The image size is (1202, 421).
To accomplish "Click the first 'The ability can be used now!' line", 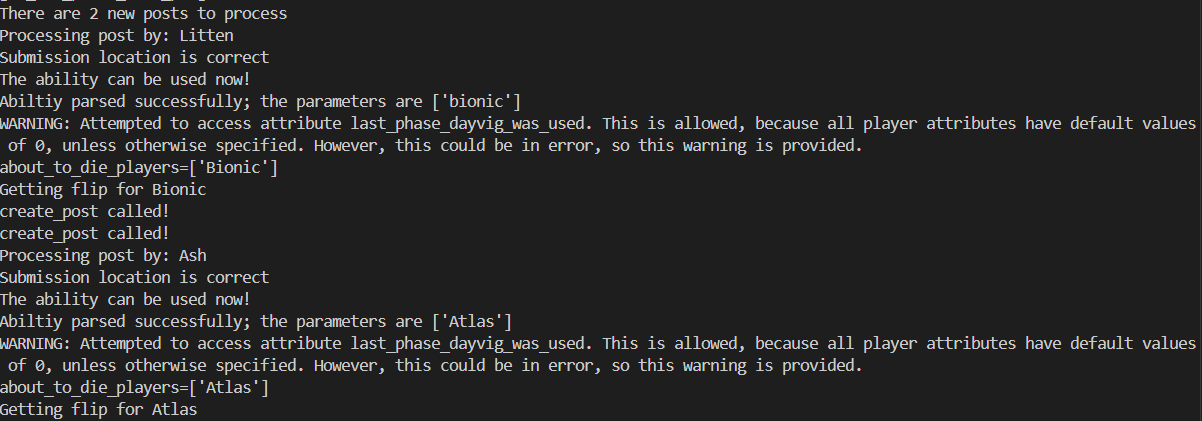I will pos(125,80).
